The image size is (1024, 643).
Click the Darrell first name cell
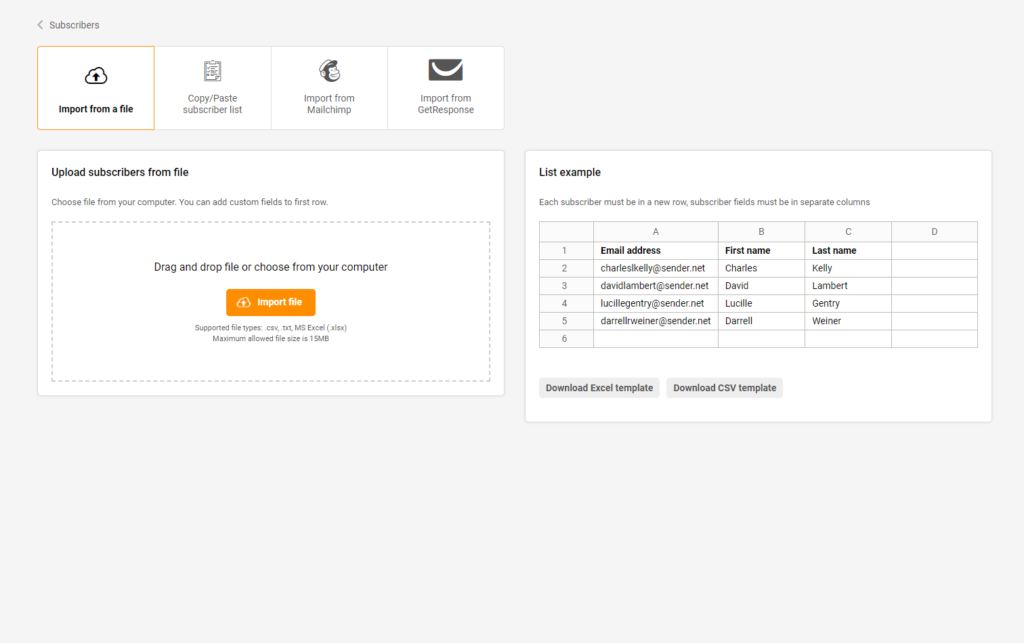tap(761, 321)
